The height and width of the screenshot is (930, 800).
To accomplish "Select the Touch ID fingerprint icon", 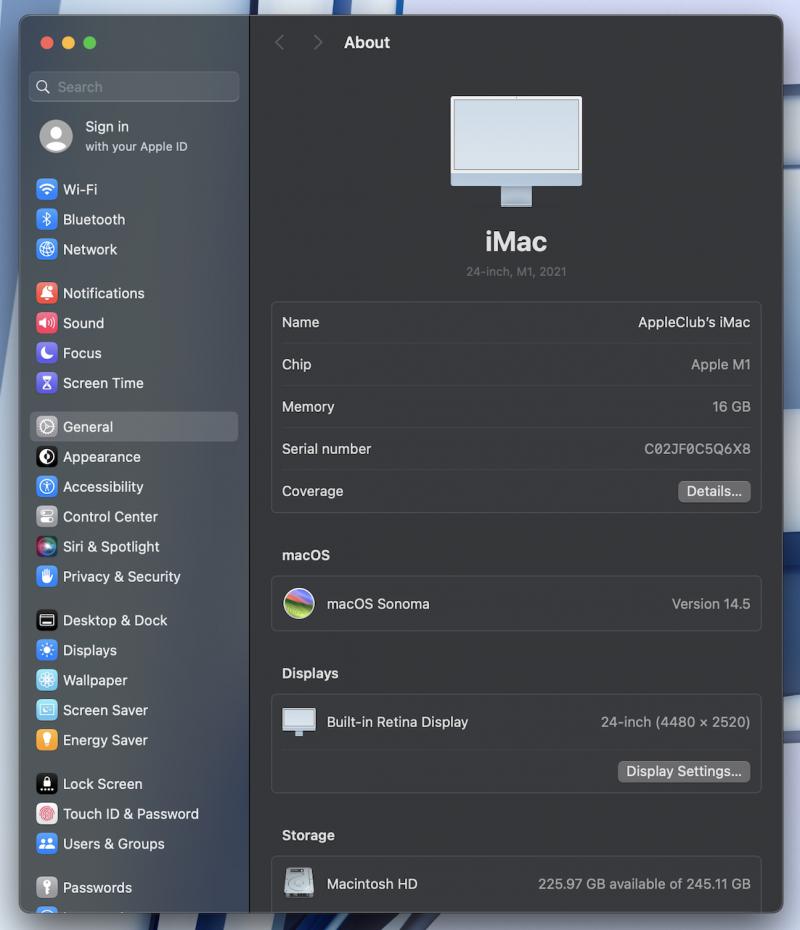I will pos(47,814).
